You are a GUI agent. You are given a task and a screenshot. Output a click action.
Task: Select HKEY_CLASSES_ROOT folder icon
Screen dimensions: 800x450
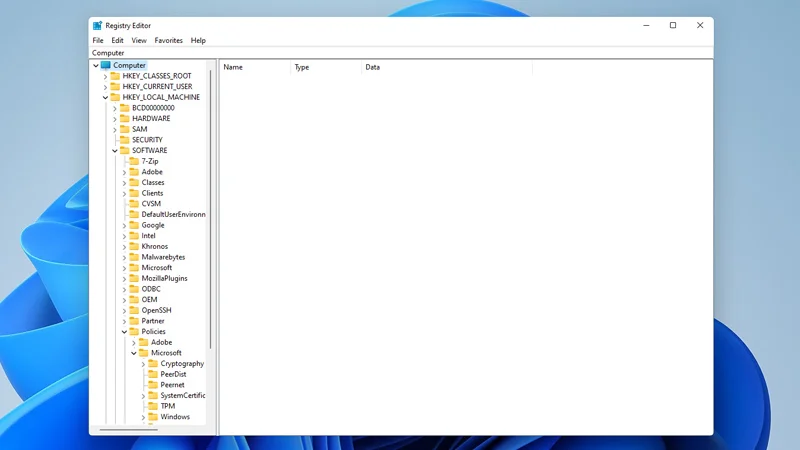115,76
